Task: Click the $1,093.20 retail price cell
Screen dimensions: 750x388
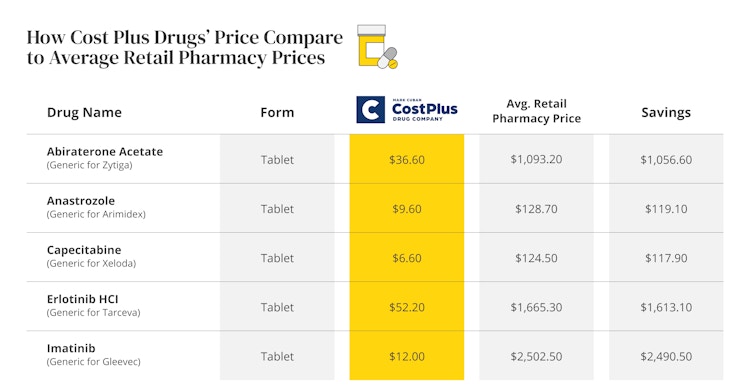Action: [536, 159]
